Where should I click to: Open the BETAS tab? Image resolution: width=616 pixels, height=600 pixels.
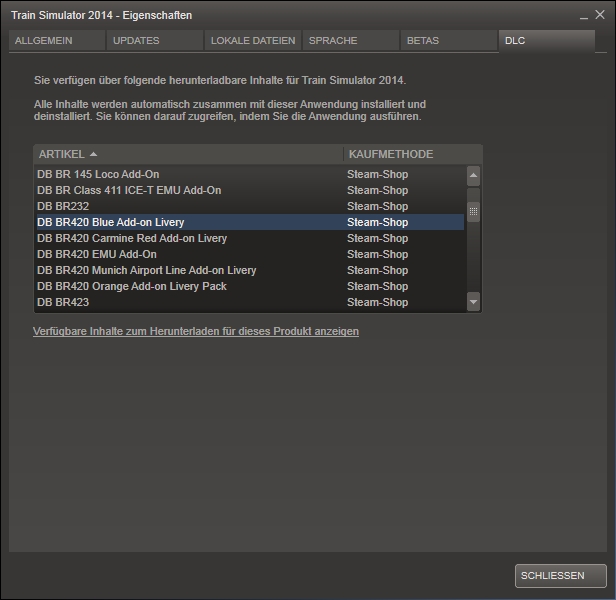[449, 40]
